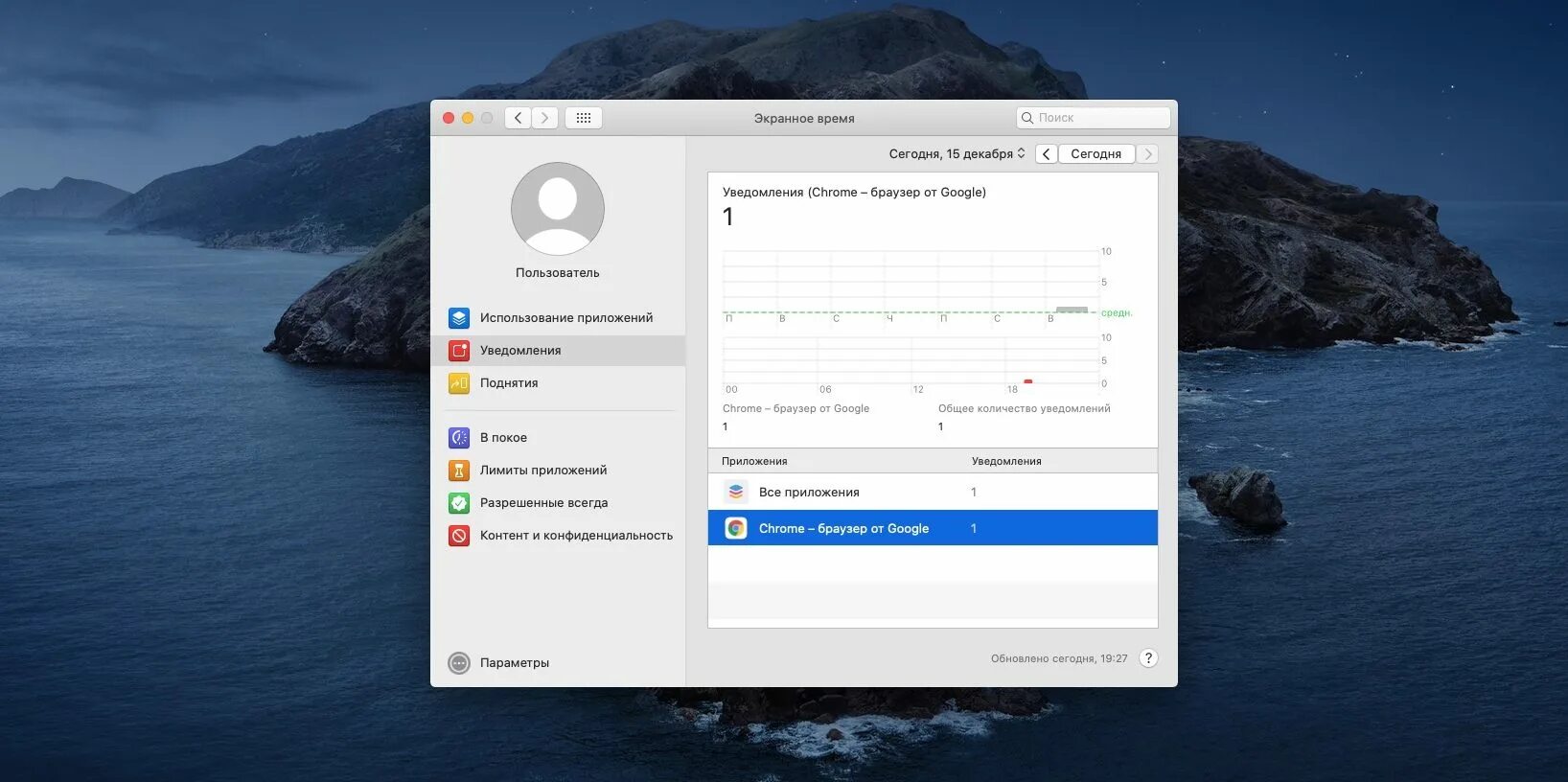The height and width of the screenshot is (782, 1568).
Task: Click the Chrome app icon in list
Action: [x=736, y=528]
